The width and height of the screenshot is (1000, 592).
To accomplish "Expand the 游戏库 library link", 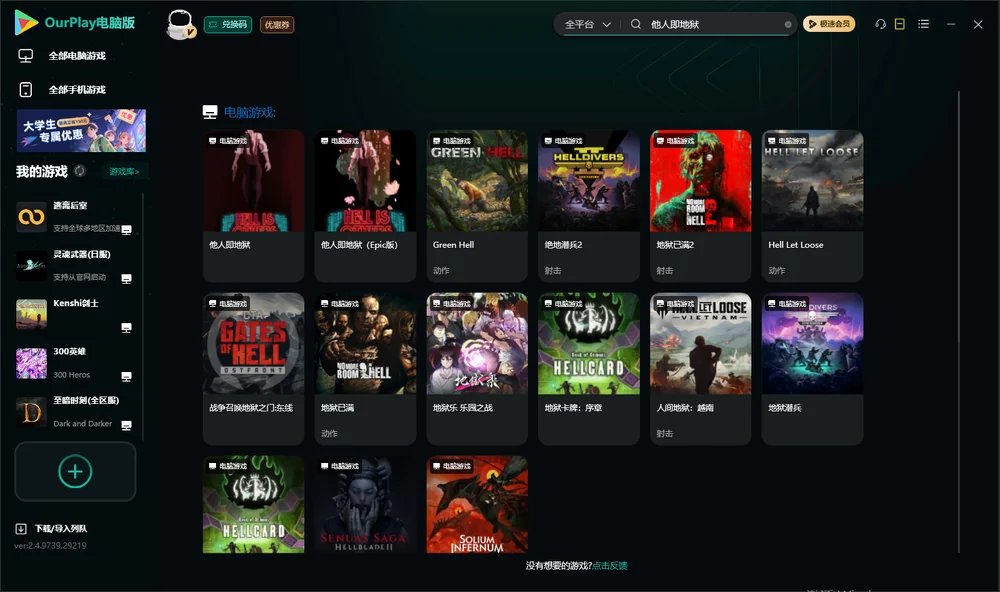I will pyautogui.click(x=124, y=172).
